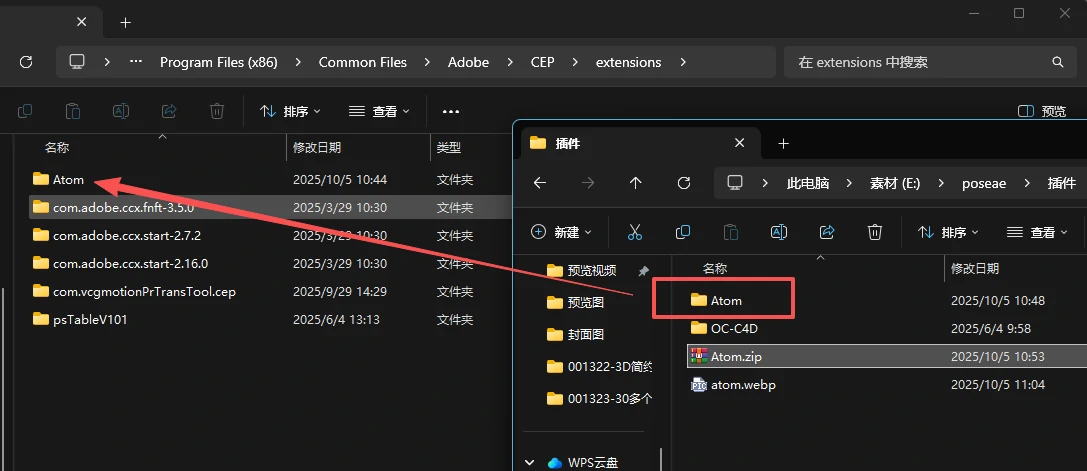
Task: Open more options ellipsis in extensions toolbar
Action: pos(451,111)
